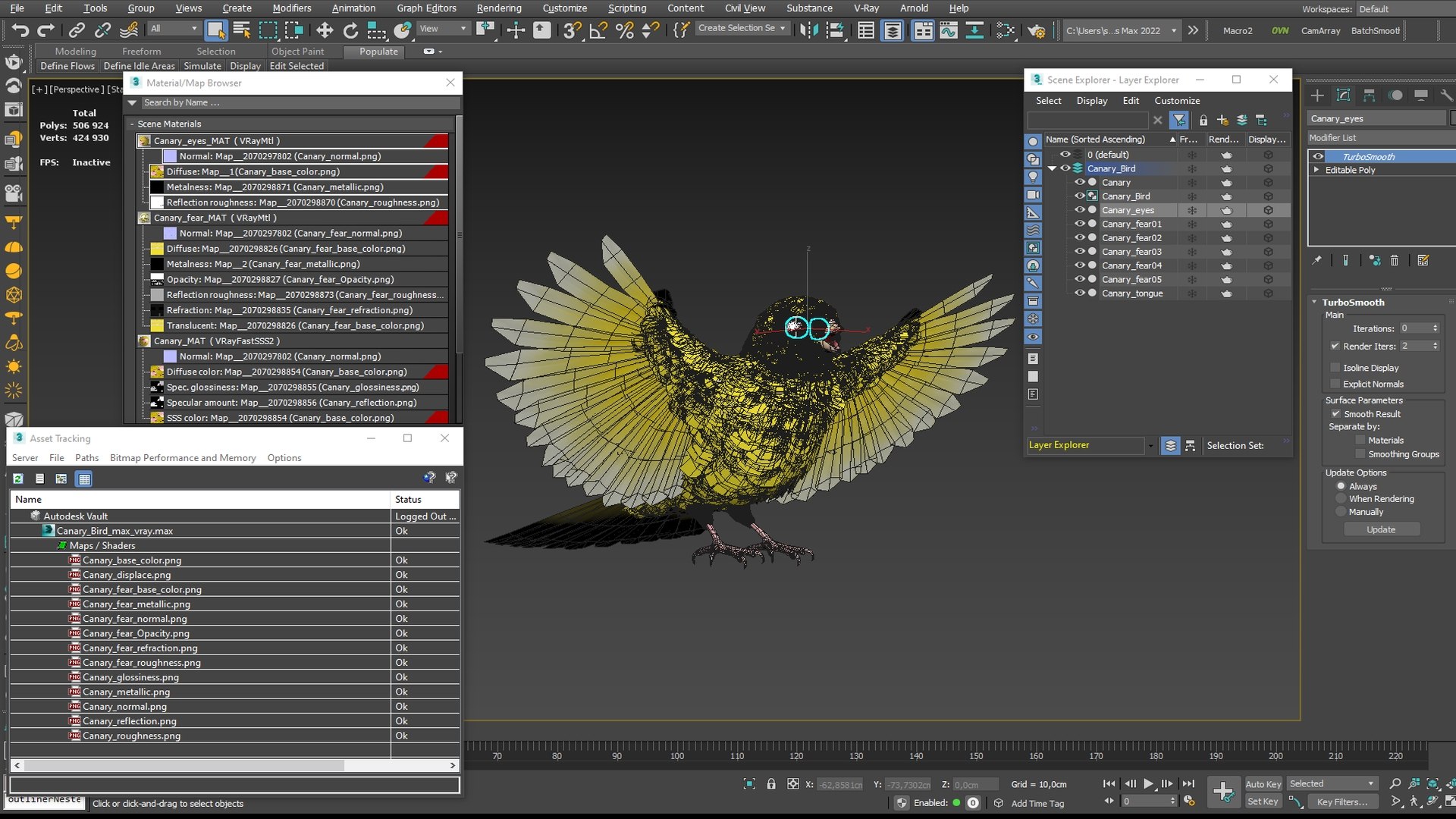Open the Create command panel tab
This screenshot has width=1456, height=819.
(x=1317, y=96)
